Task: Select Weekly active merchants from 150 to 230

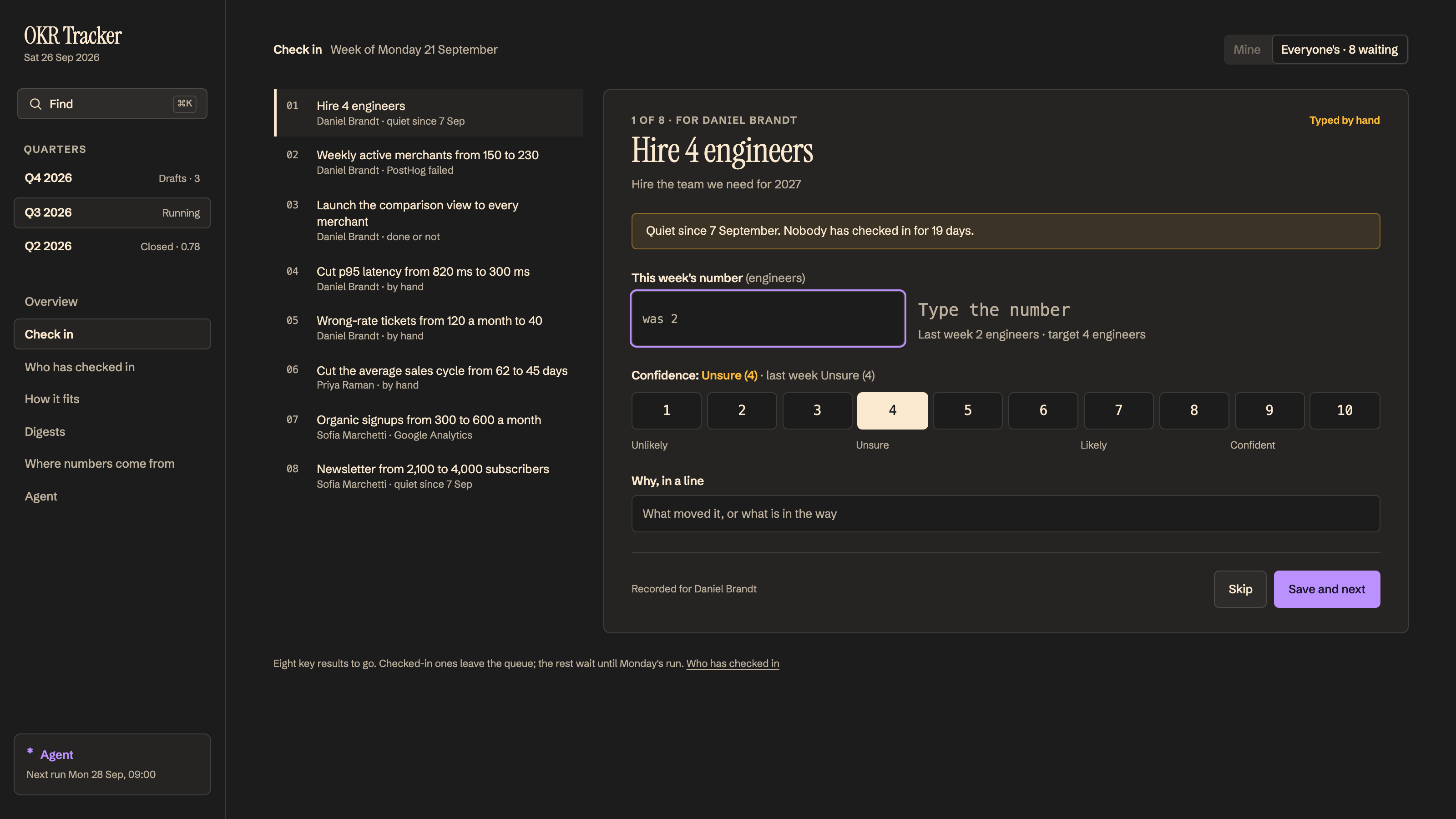Action: pyautogui.click(x=429, y=162)
